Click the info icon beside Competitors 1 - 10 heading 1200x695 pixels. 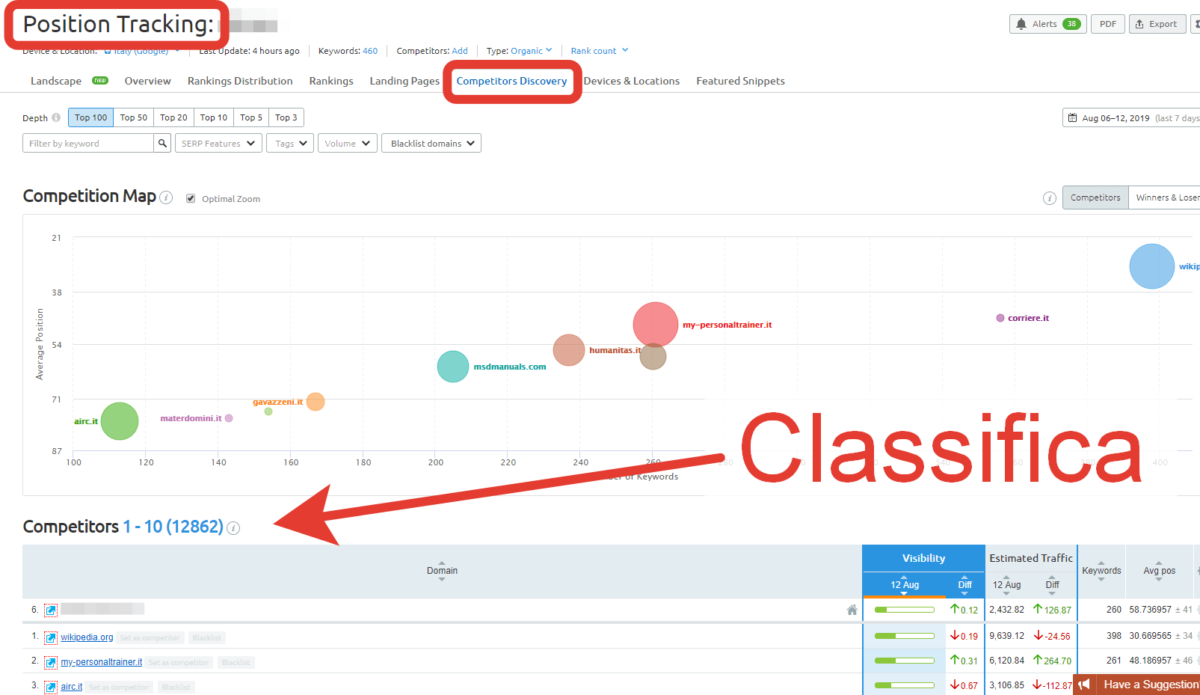point(233,528)
